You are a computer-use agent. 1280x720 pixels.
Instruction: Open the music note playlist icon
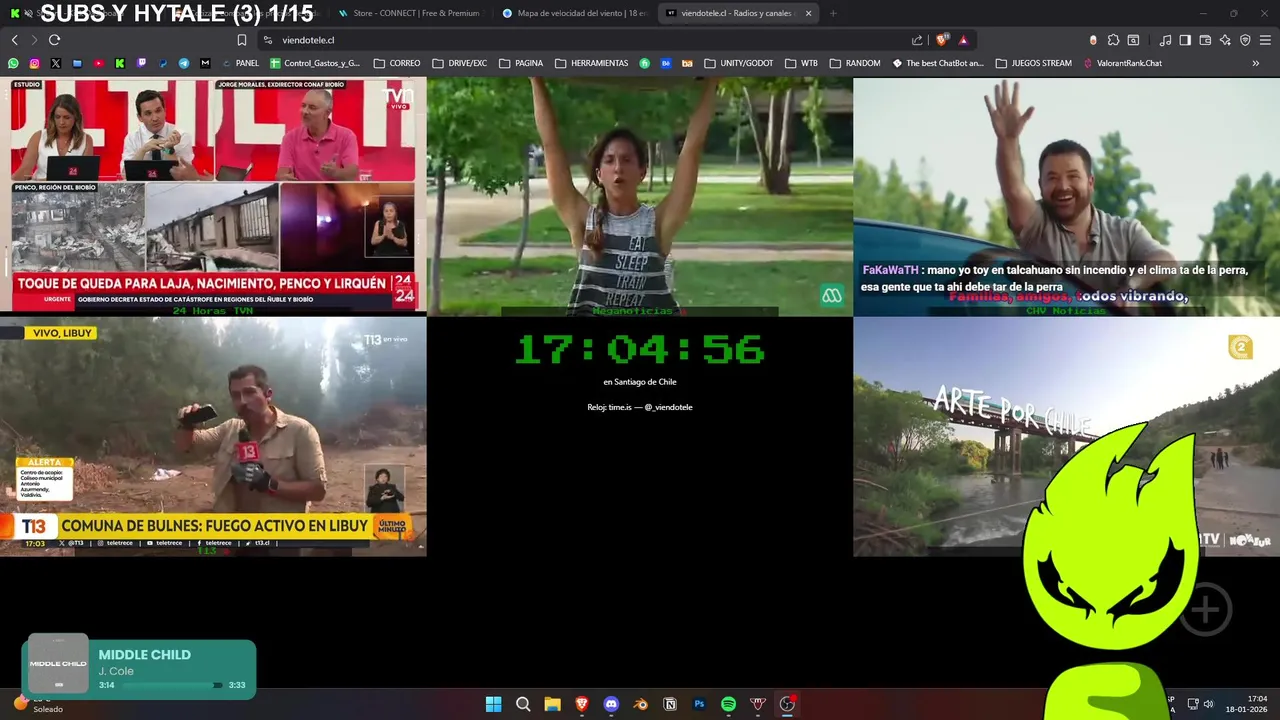tap(1165, 40)
